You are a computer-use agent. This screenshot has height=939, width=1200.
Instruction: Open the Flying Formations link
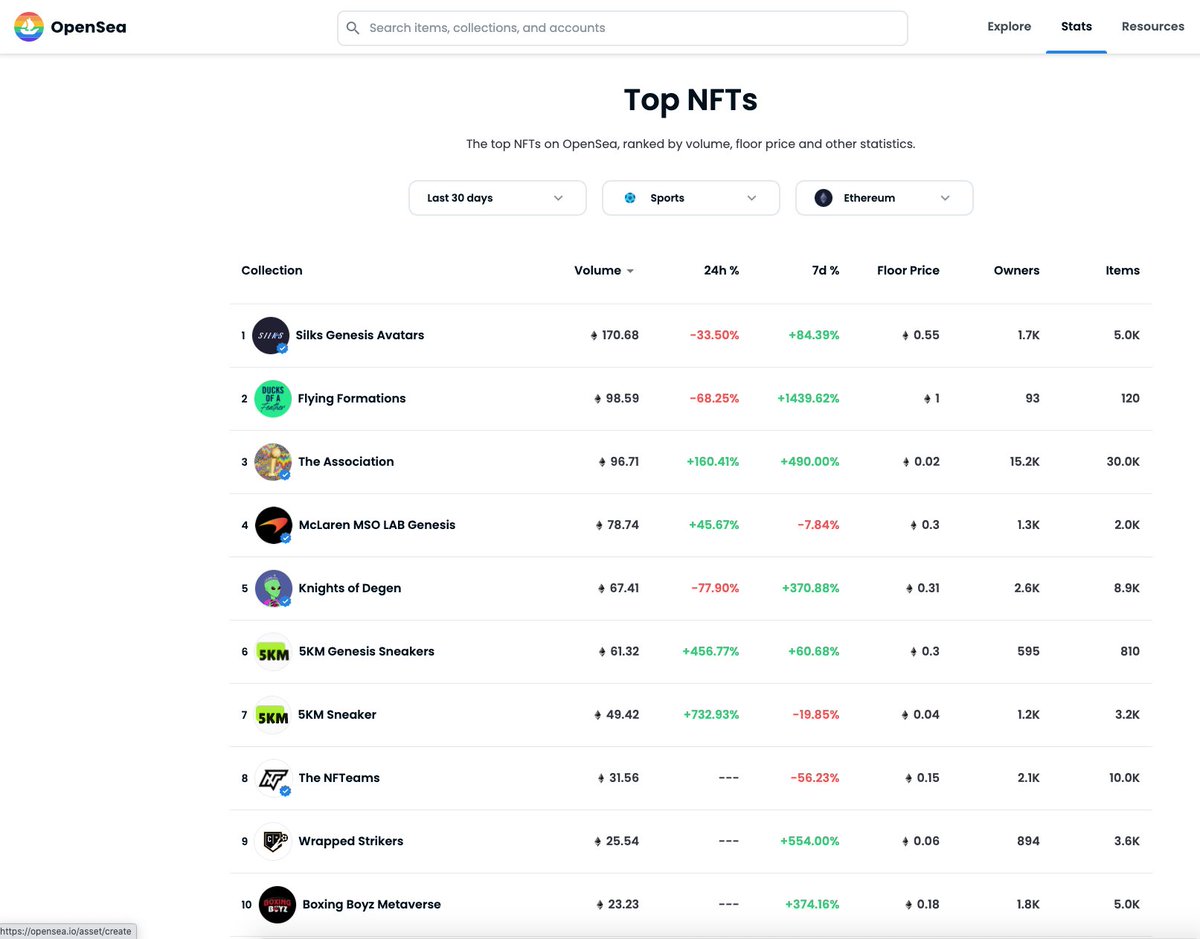[x=352, y=398]
